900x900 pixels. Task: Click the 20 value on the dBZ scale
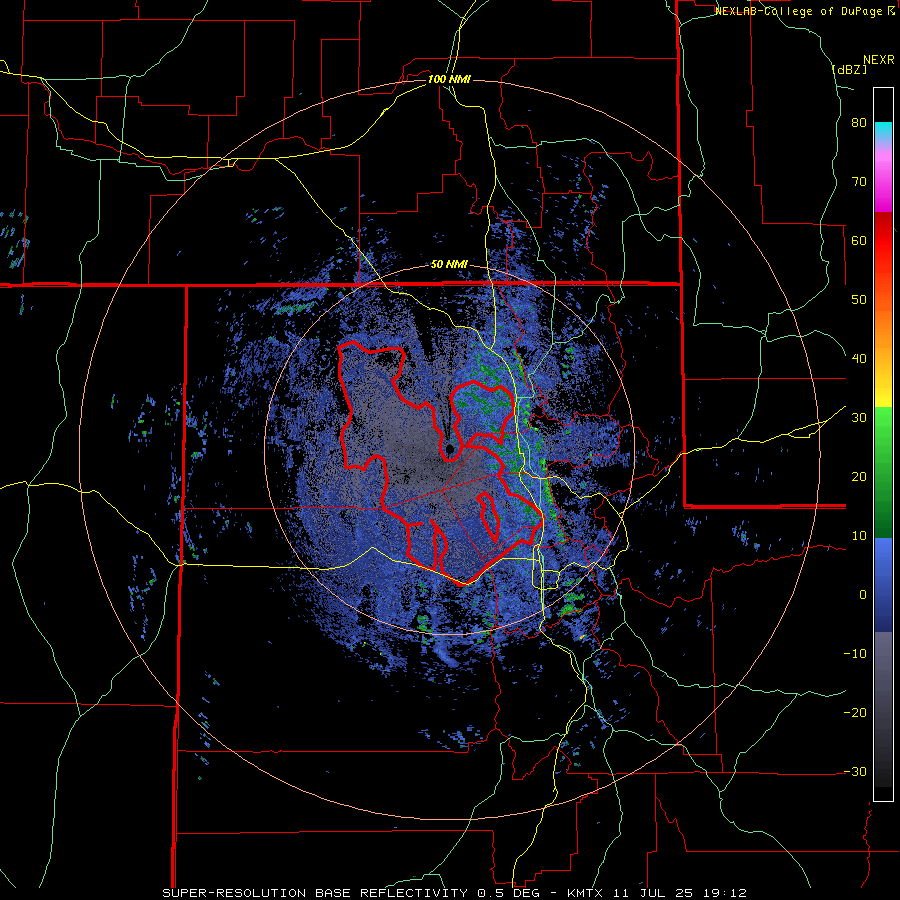tap(859, 477)
